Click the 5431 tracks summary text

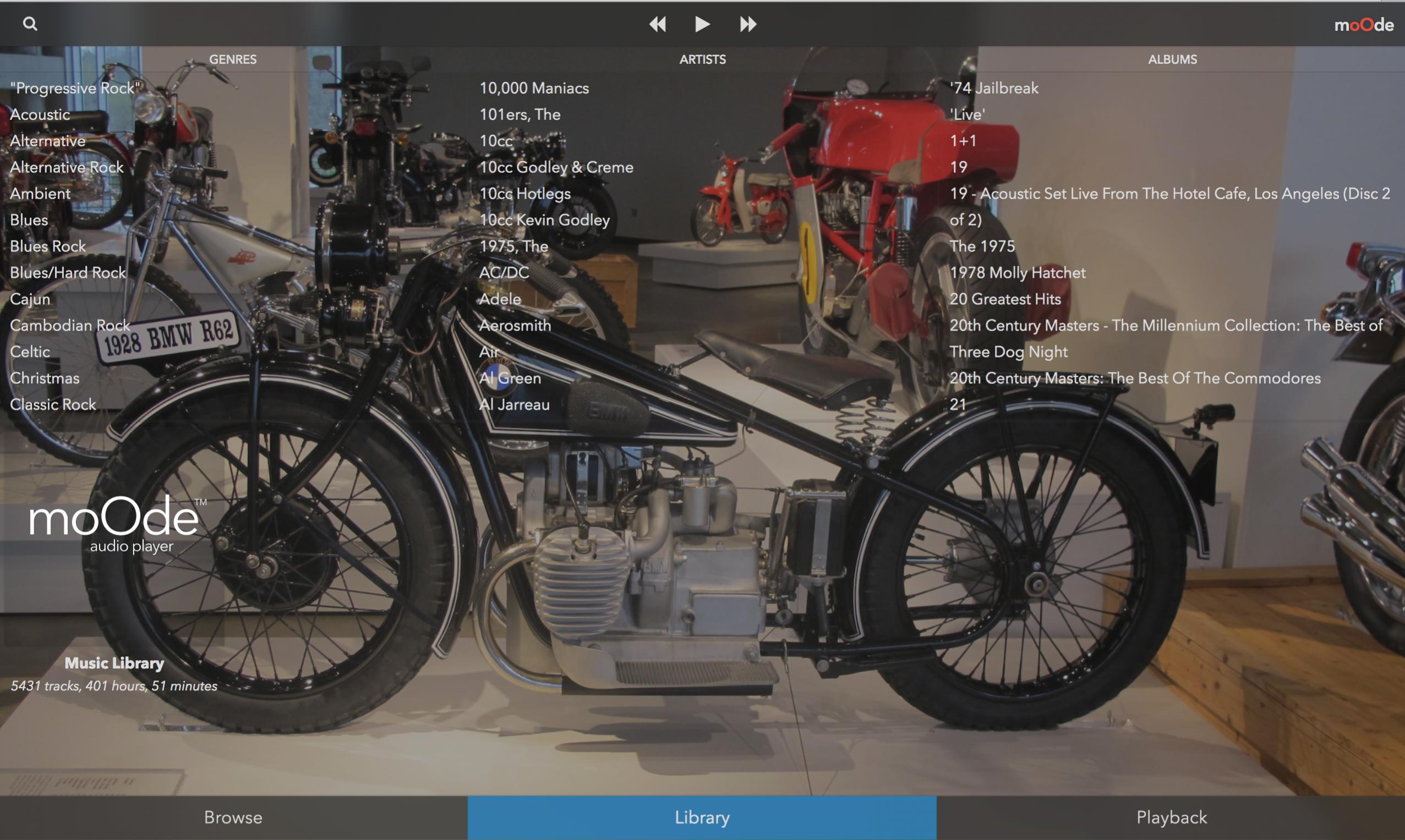114,686
